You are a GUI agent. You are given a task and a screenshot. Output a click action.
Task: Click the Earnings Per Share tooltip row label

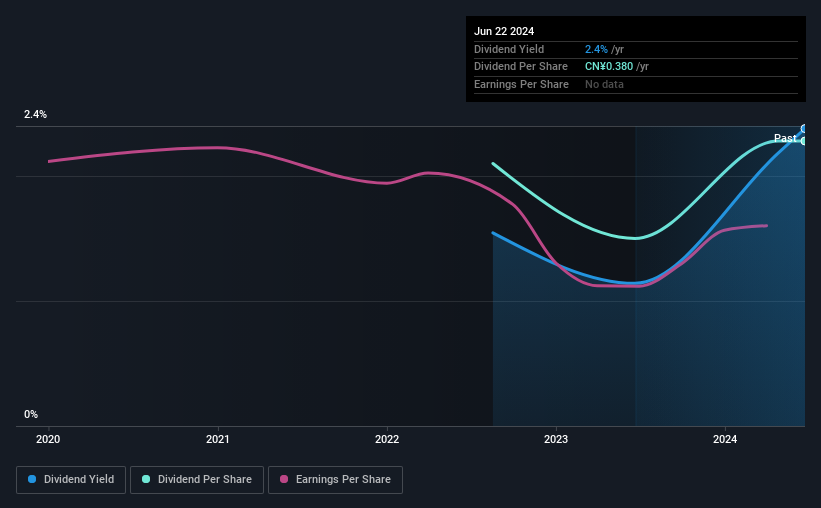pyautogui.click(x=521, y=84)
